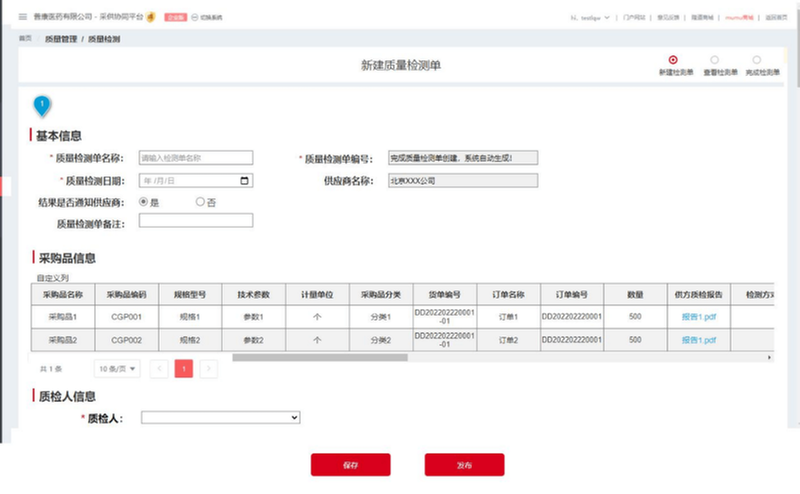Image resolution: width=800 pixels, height=494 pixels.
Task: Click the scroll-right arrow of the table scrollbar
Action: [769, 357]
